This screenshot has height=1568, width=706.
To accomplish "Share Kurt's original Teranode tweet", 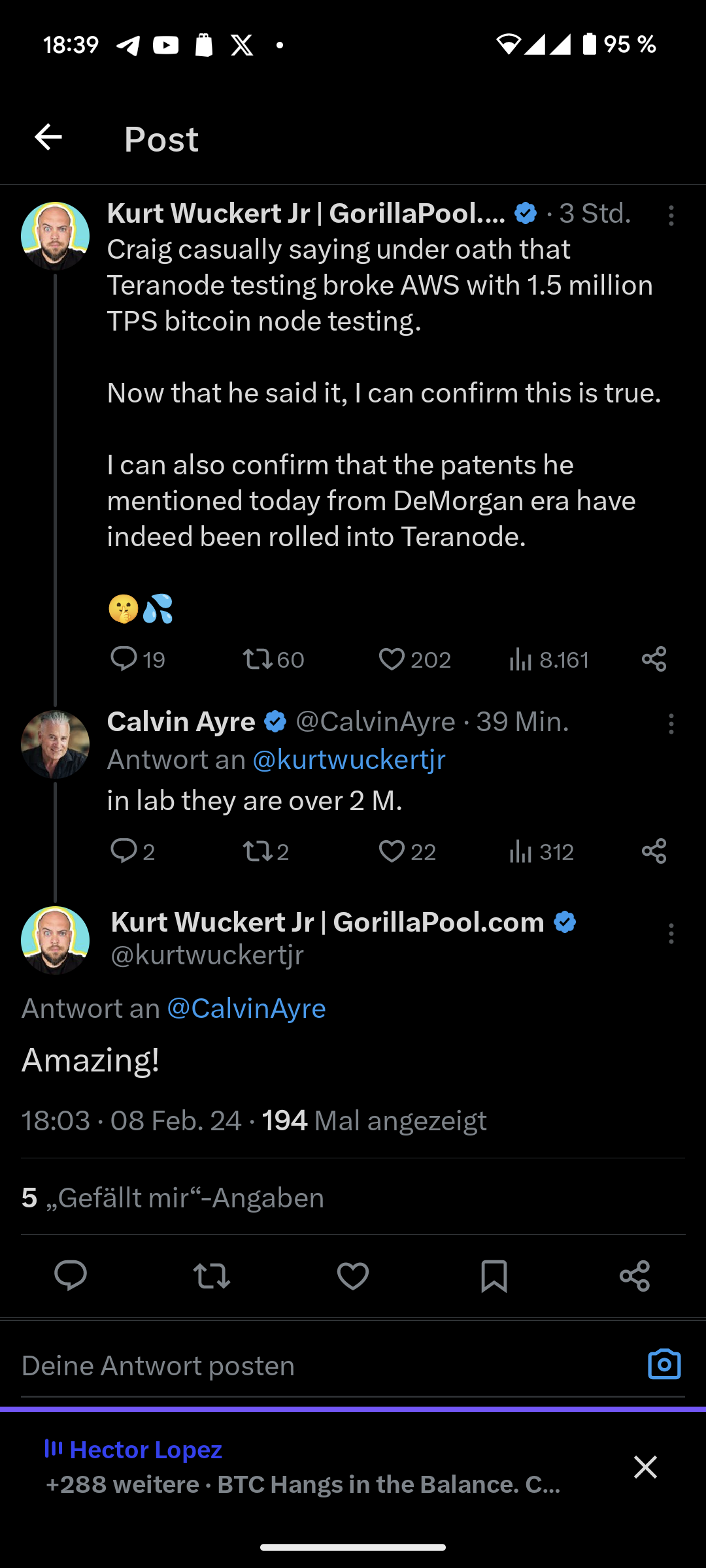I will [654, 659].
